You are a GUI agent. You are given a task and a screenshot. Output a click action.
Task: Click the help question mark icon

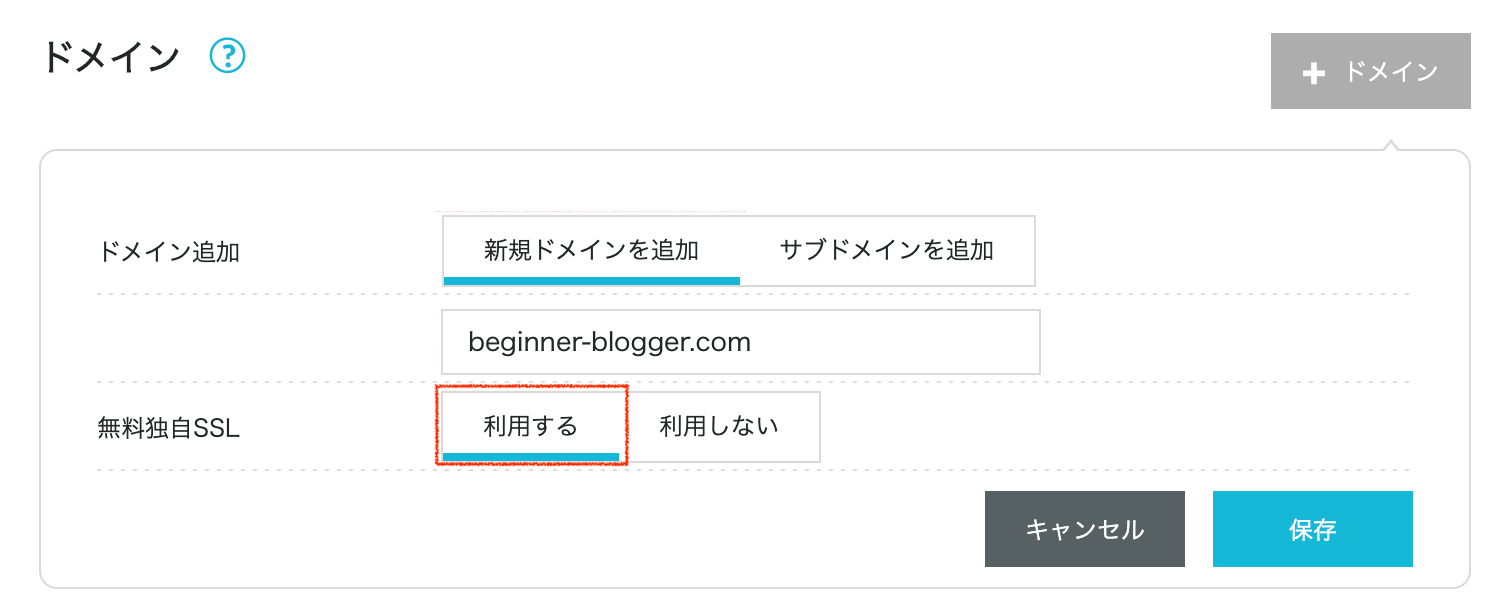click(x=228, y=55)
